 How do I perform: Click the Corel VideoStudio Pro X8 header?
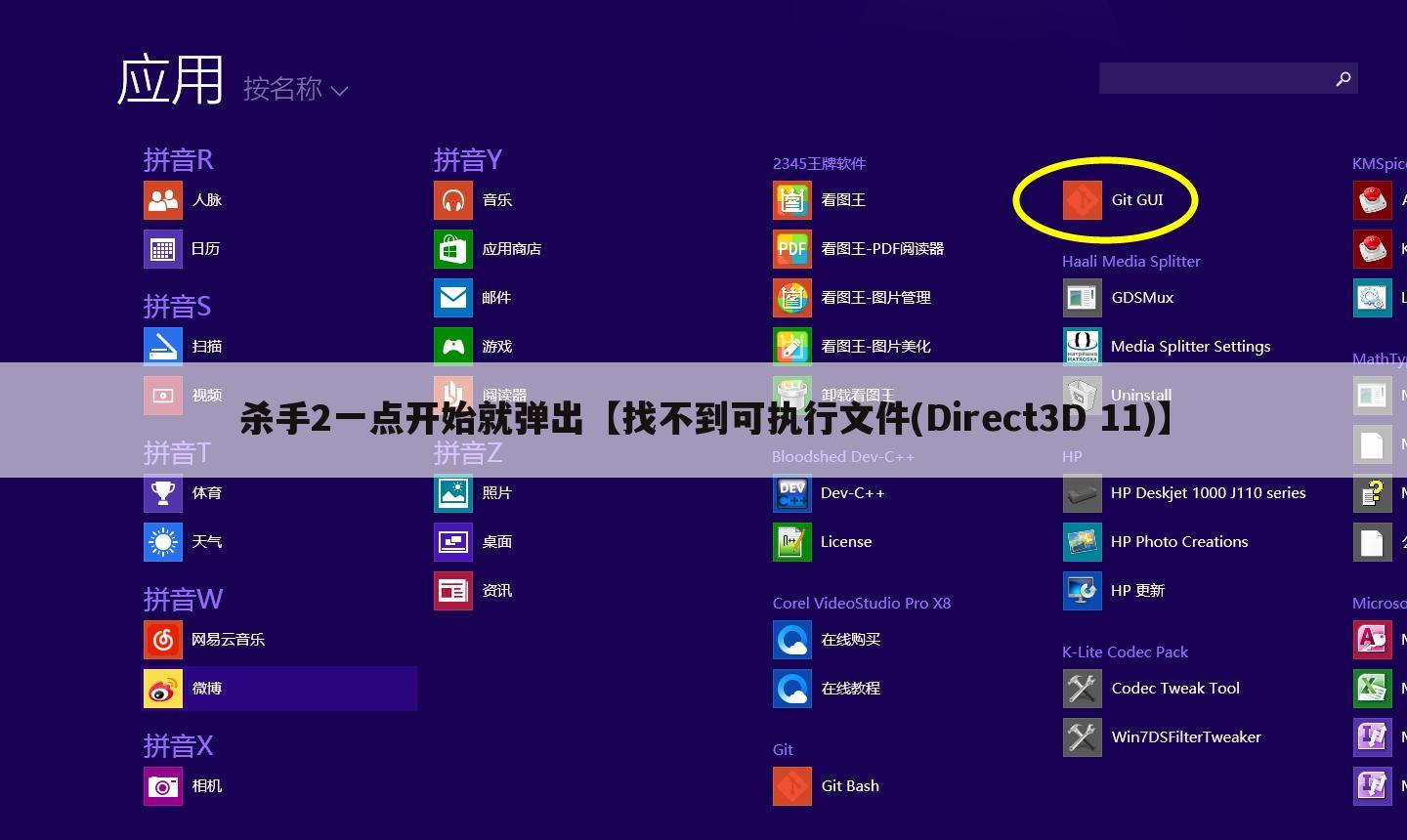coord(861,603)
